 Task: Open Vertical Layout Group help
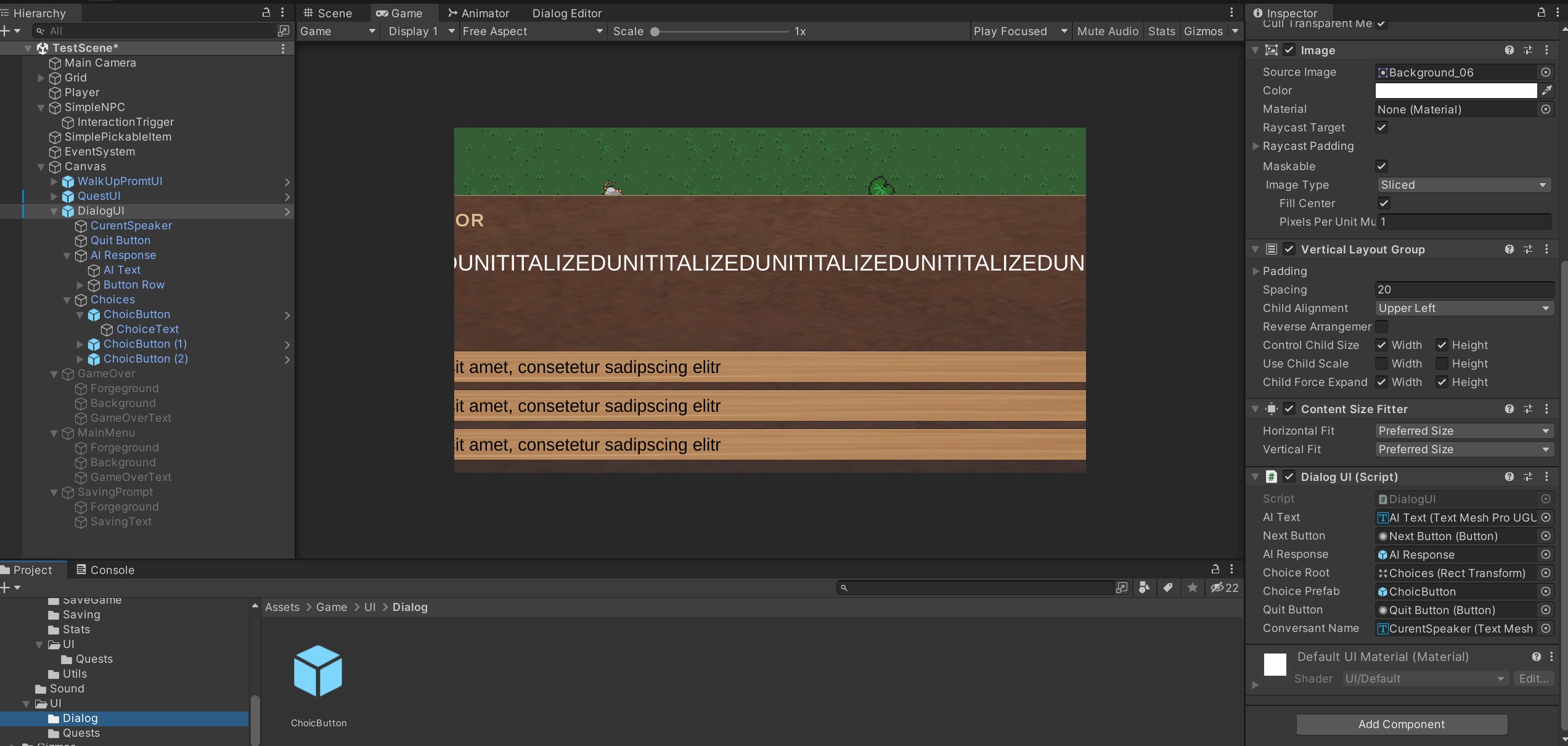point(1509,249)
